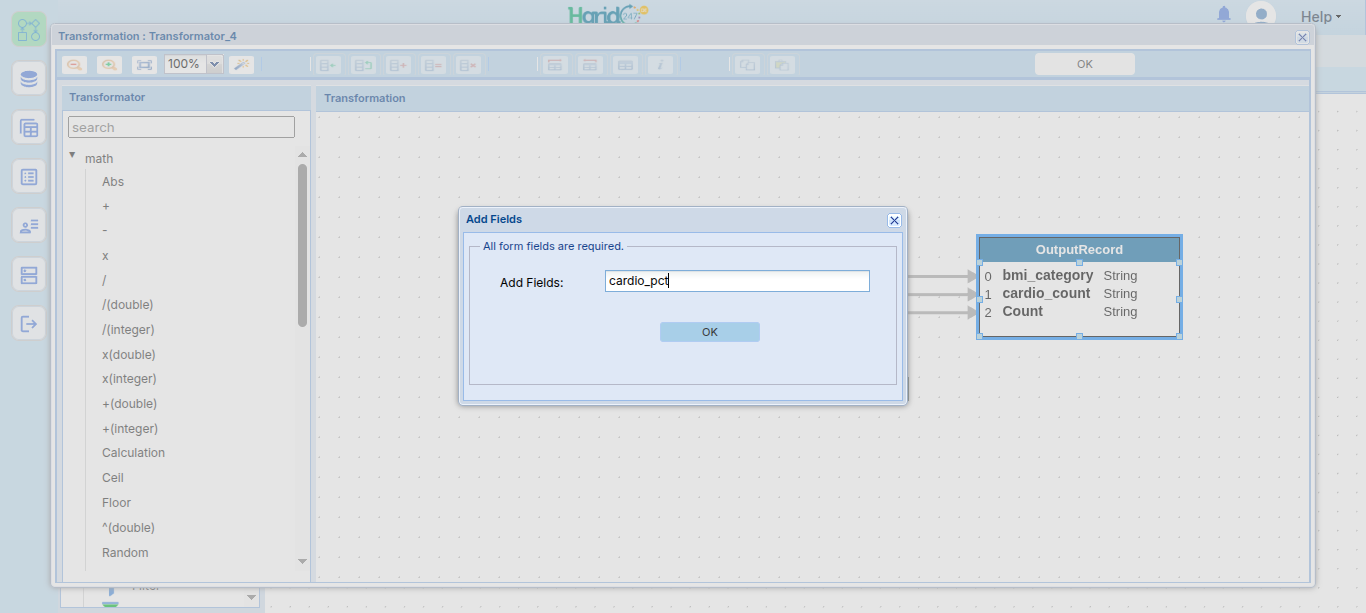The width and height of the screenshot is (1366, 613).
Task: Select the Ceil function
Action: click(113, 478)
